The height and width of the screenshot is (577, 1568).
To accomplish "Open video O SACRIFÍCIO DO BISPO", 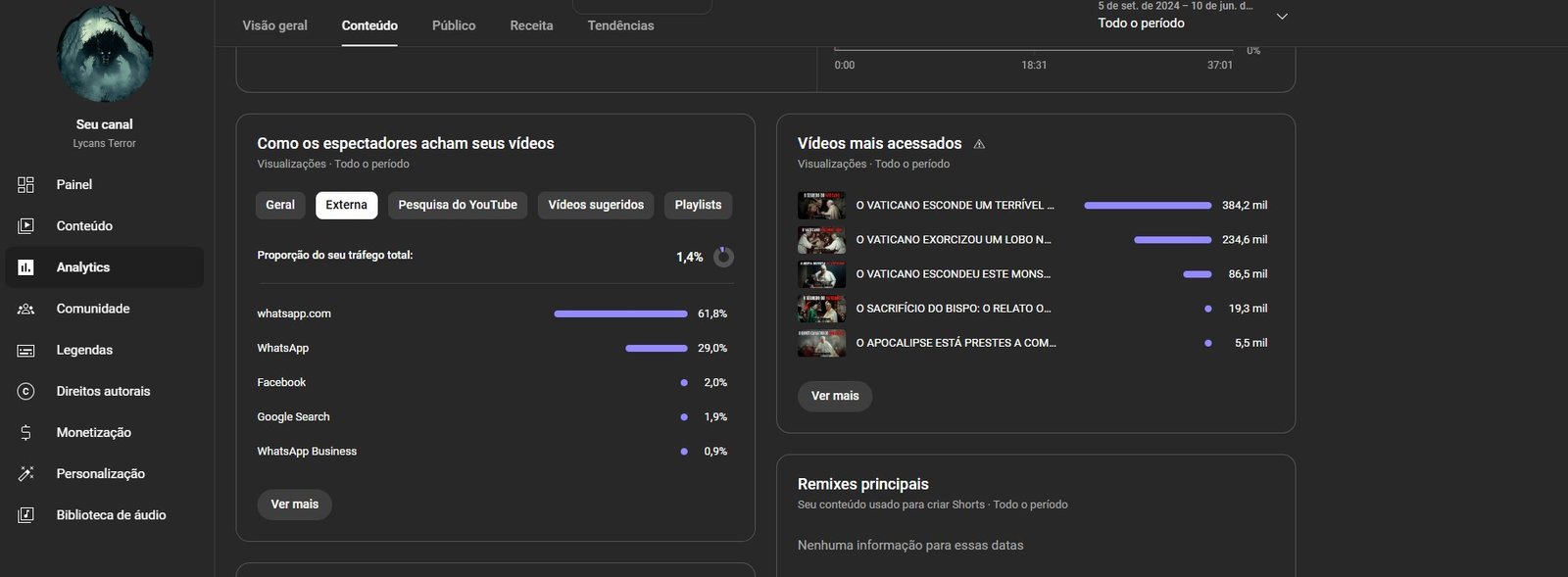I will coord(954,308).
